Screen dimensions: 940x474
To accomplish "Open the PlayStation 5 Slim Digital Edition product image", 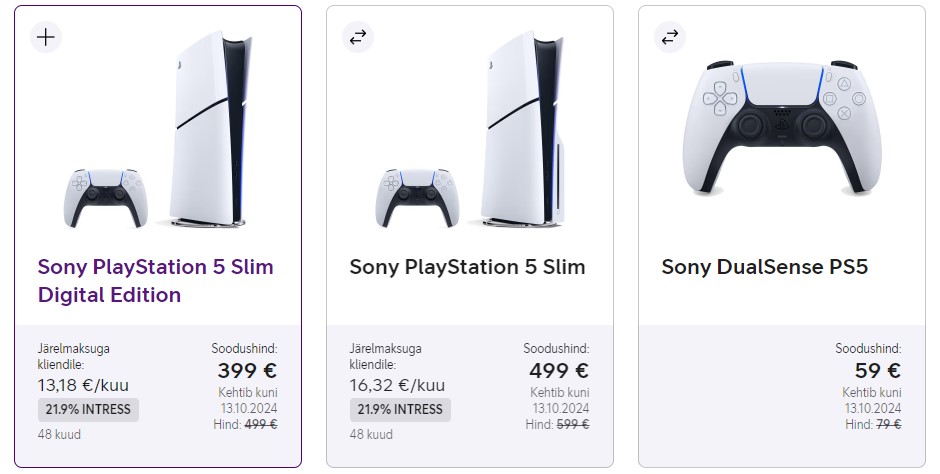I will (158, 129).
